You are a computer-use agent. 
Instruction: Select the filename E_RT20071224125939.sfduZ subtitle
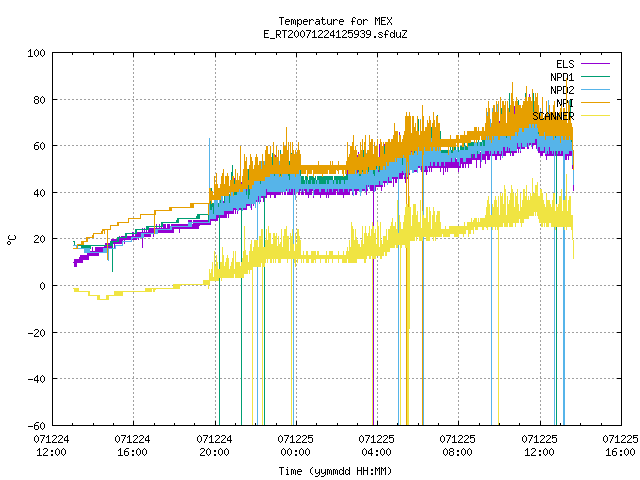tap(335, 34)
